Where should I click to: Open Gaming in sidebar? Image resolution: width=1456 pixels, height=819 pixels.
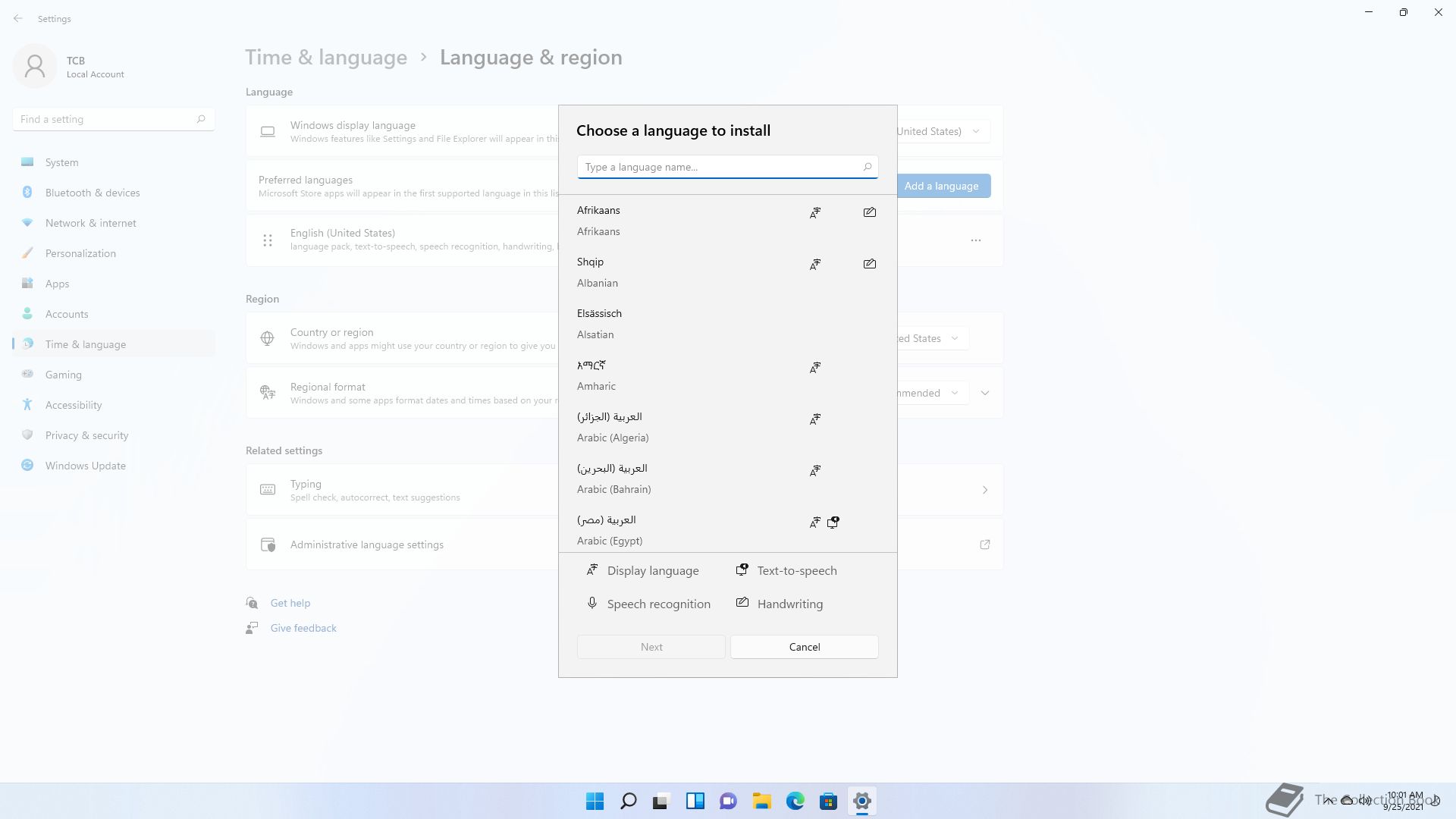pos(114,375)
